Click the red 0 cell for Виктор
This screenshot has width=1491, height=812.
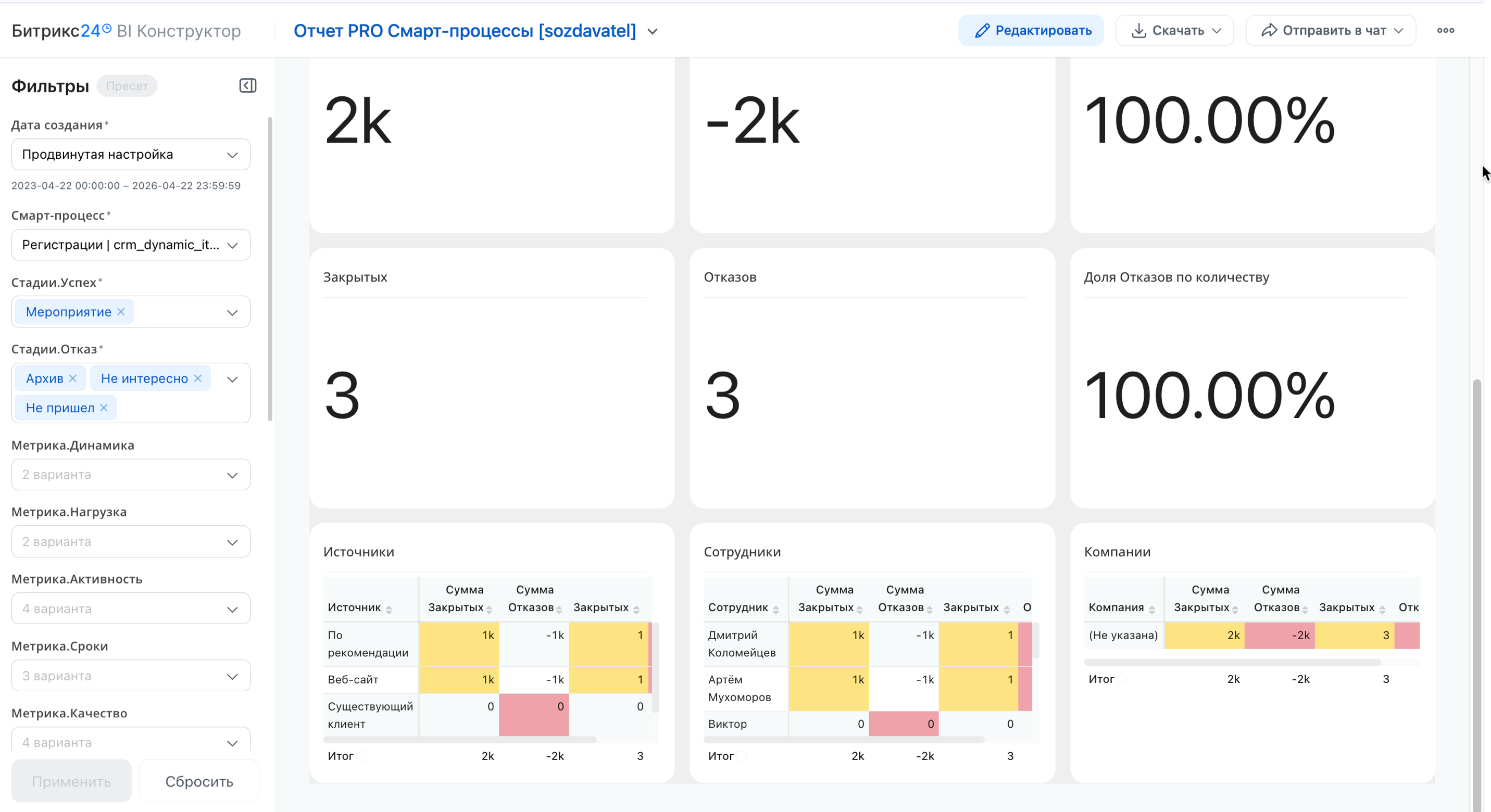coord(904,724)
